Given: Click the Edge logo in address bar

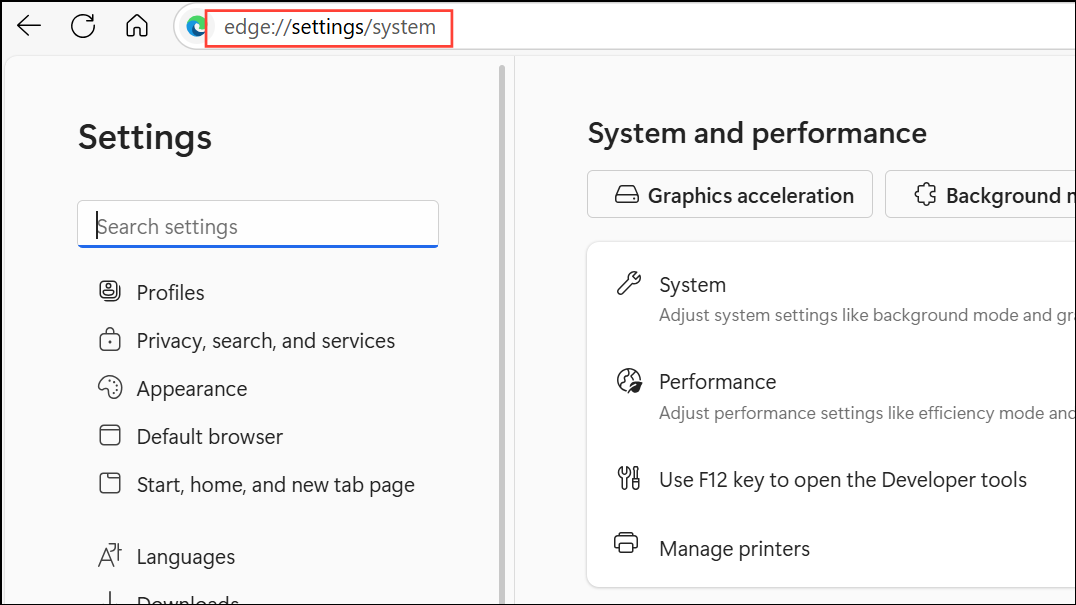Looking at the screenshot, I should [197, 27].
